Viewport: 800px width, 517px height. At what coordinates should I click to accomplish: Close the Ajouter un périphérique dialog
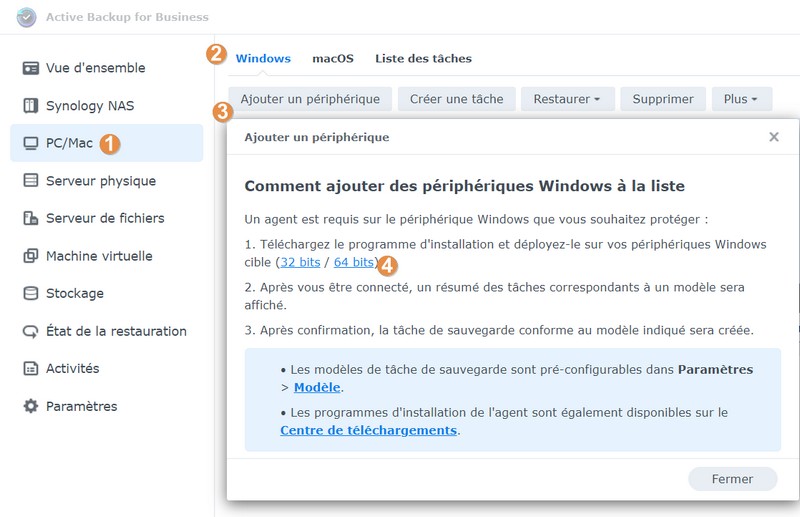tap(774, 137)
